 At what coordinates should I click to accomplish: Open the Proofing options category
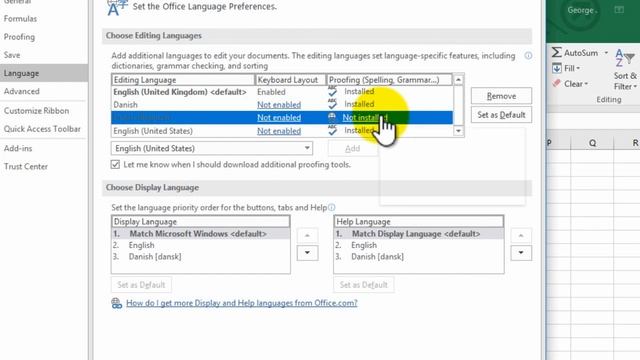pyautogui.click(x=19, y=37)
